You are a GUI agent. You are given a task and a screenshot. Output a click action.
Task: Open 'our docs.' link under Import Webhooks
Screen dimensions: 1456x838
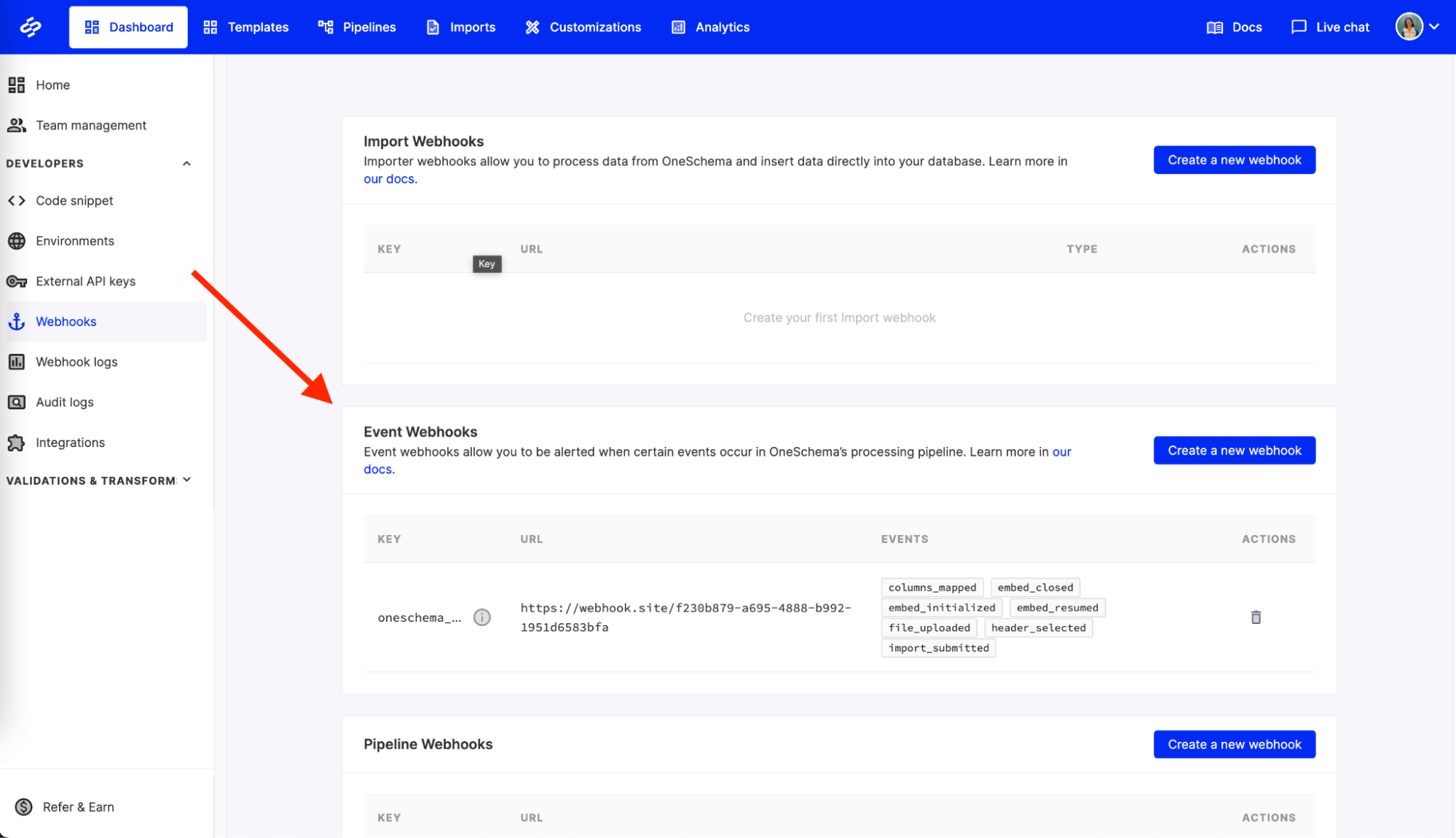point(390,179)
